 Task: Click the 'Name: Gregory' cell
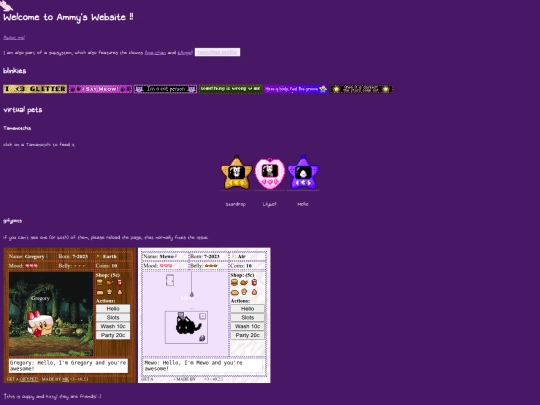click(31, 256)
